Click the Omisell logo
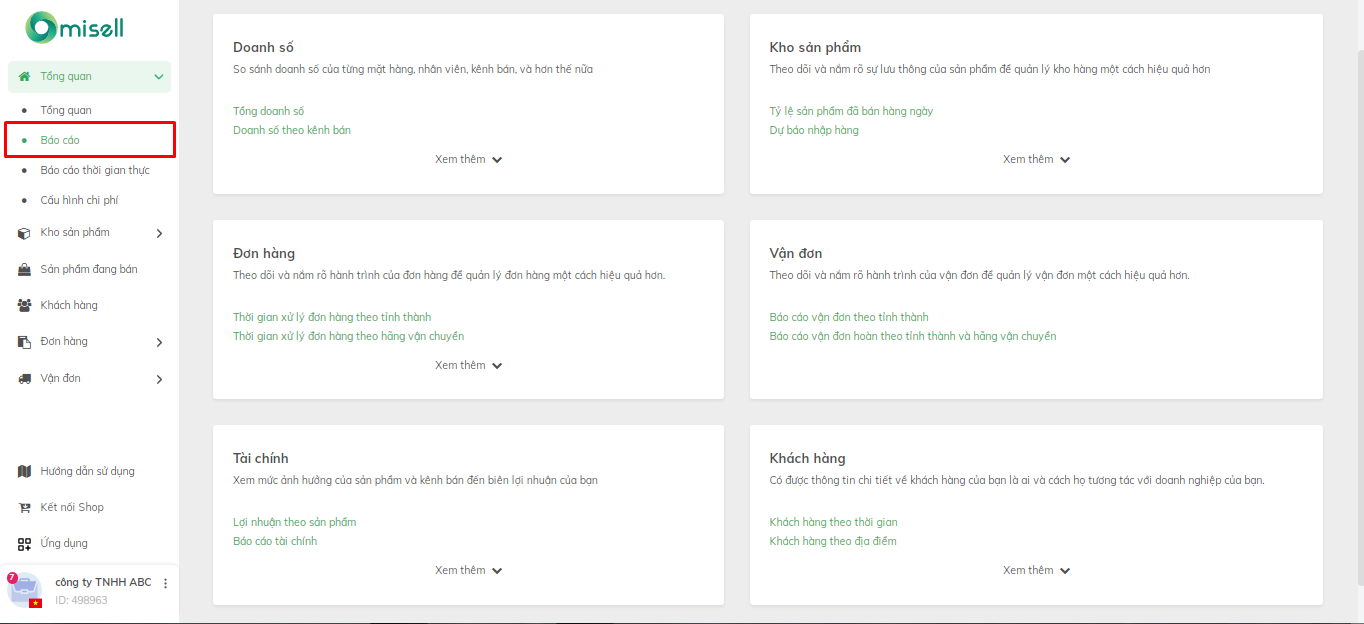This screenshot has height=624, width=1364. click(x=75, y=28)
